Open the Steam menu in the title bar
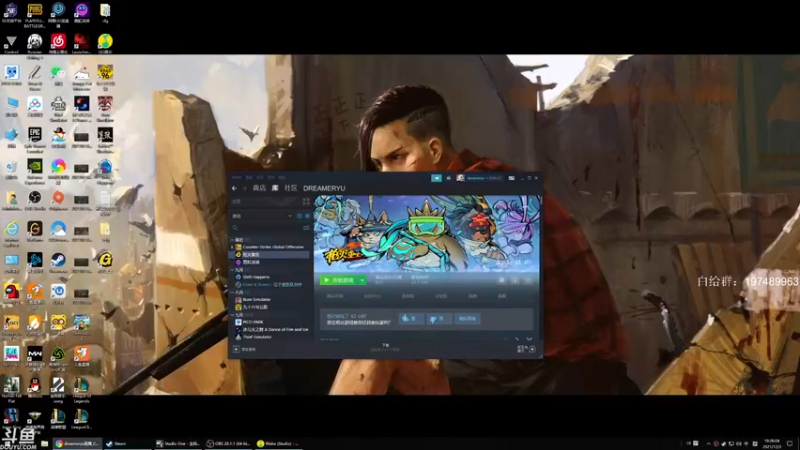 237,178
